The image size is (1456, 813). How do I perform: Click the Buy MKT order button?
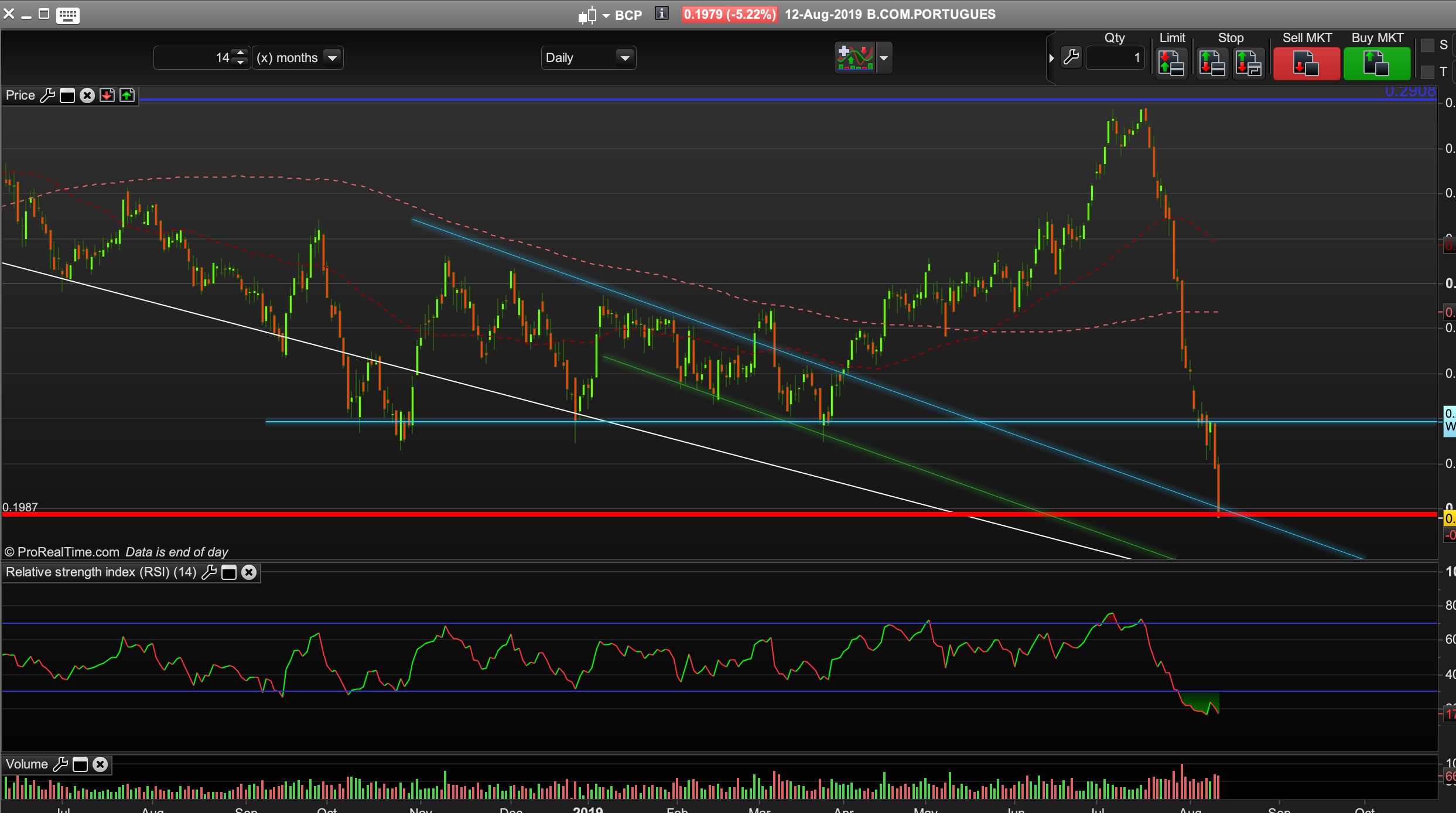1376,63
